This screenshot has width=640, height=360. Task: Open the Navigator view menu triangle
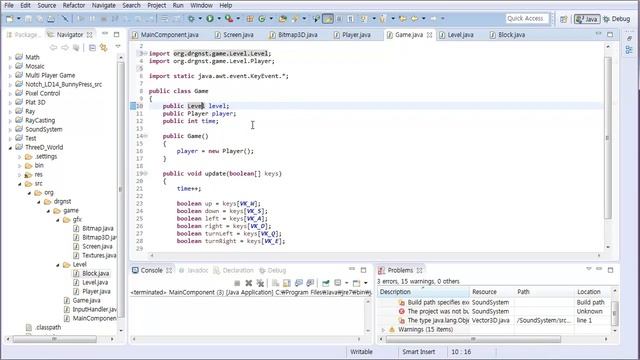tap(118, 47)
